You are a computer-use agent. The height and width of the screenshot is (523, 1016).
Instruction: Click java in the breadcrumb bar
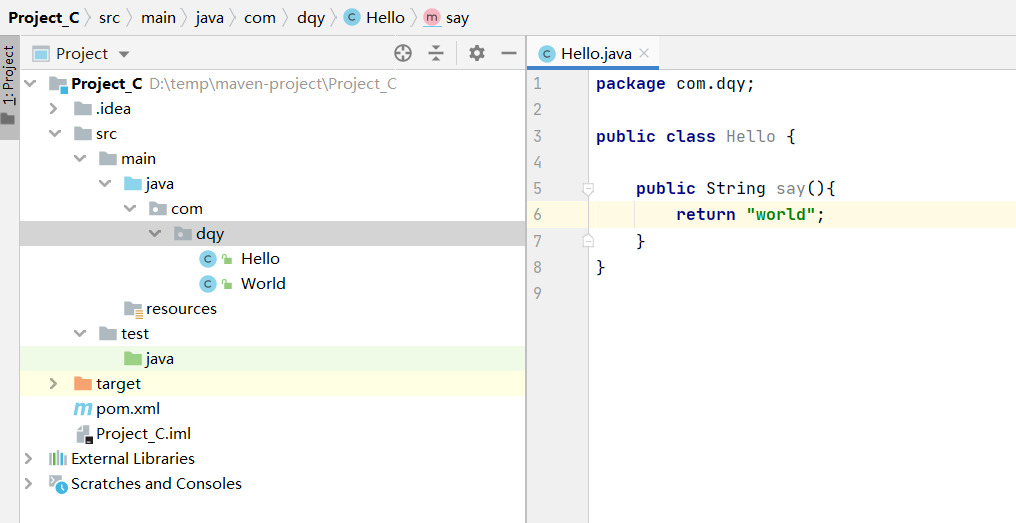(209, 18)
